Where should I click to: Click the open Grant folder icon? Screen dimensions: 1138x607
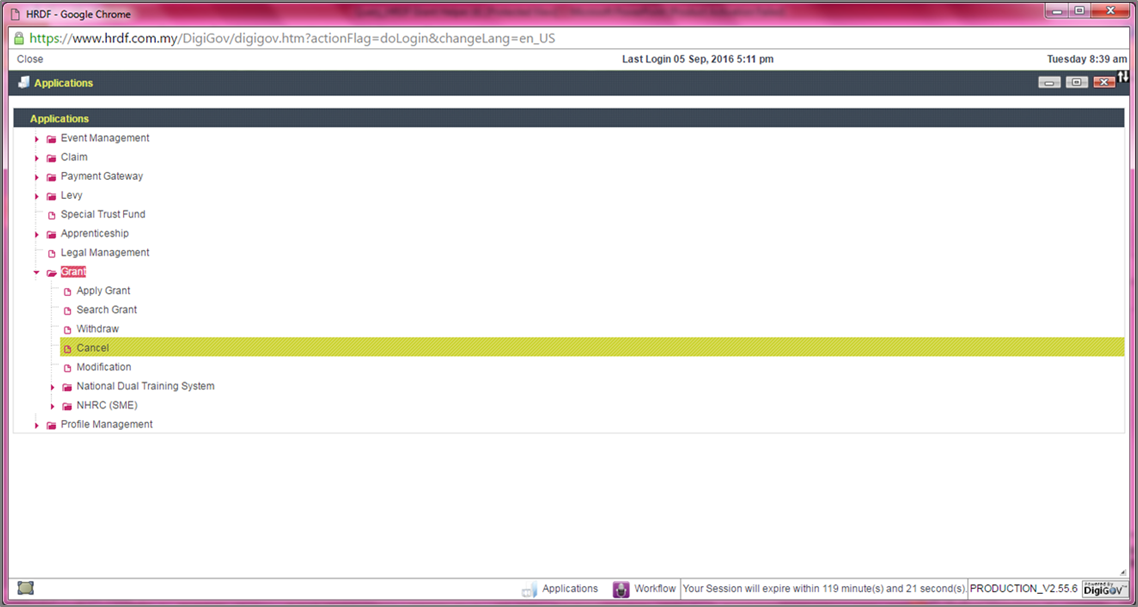tap(52, 272)
